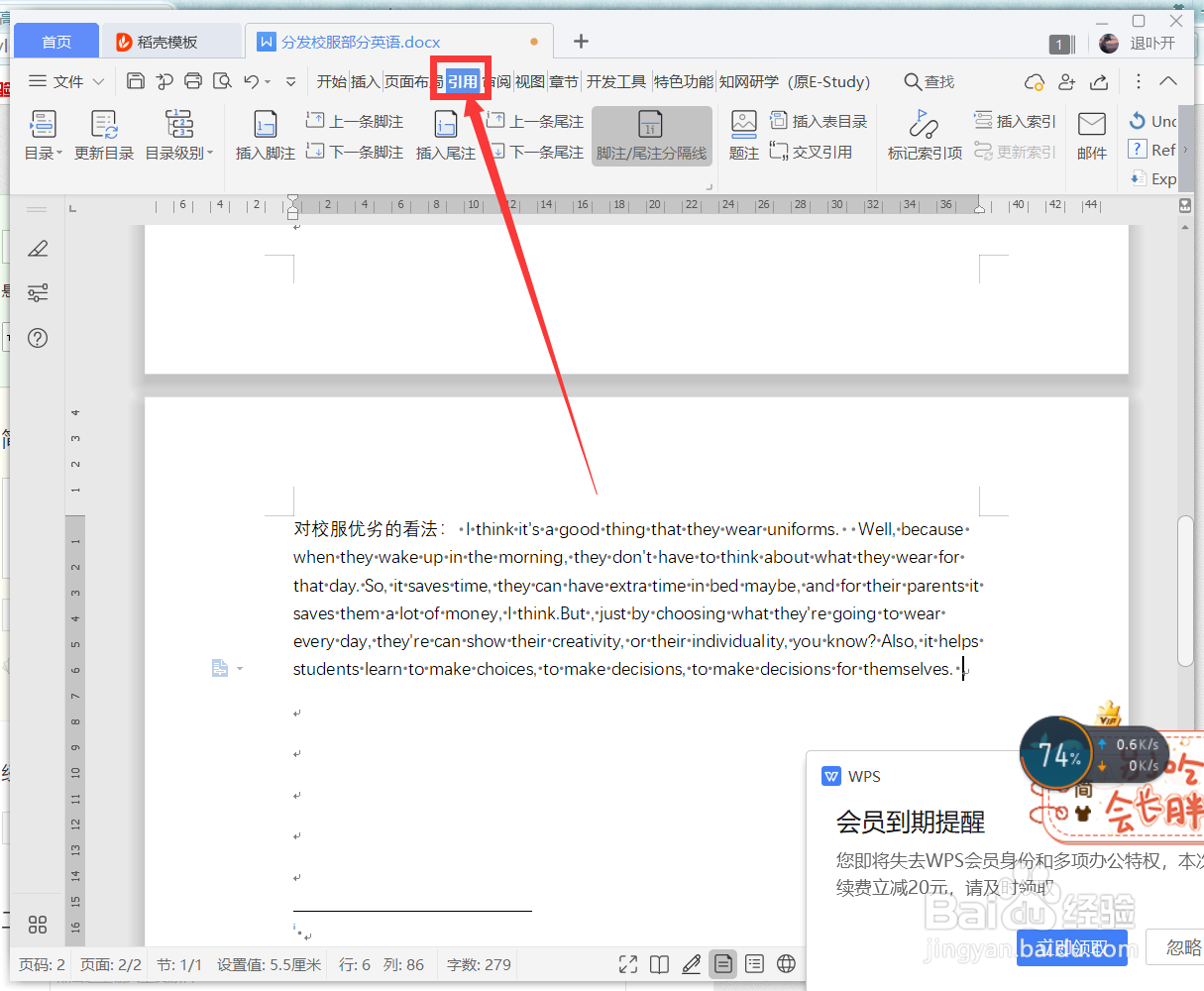Click the settings sliders sidebar icon
1204x991 pixels.
click(x=38, y=292)
